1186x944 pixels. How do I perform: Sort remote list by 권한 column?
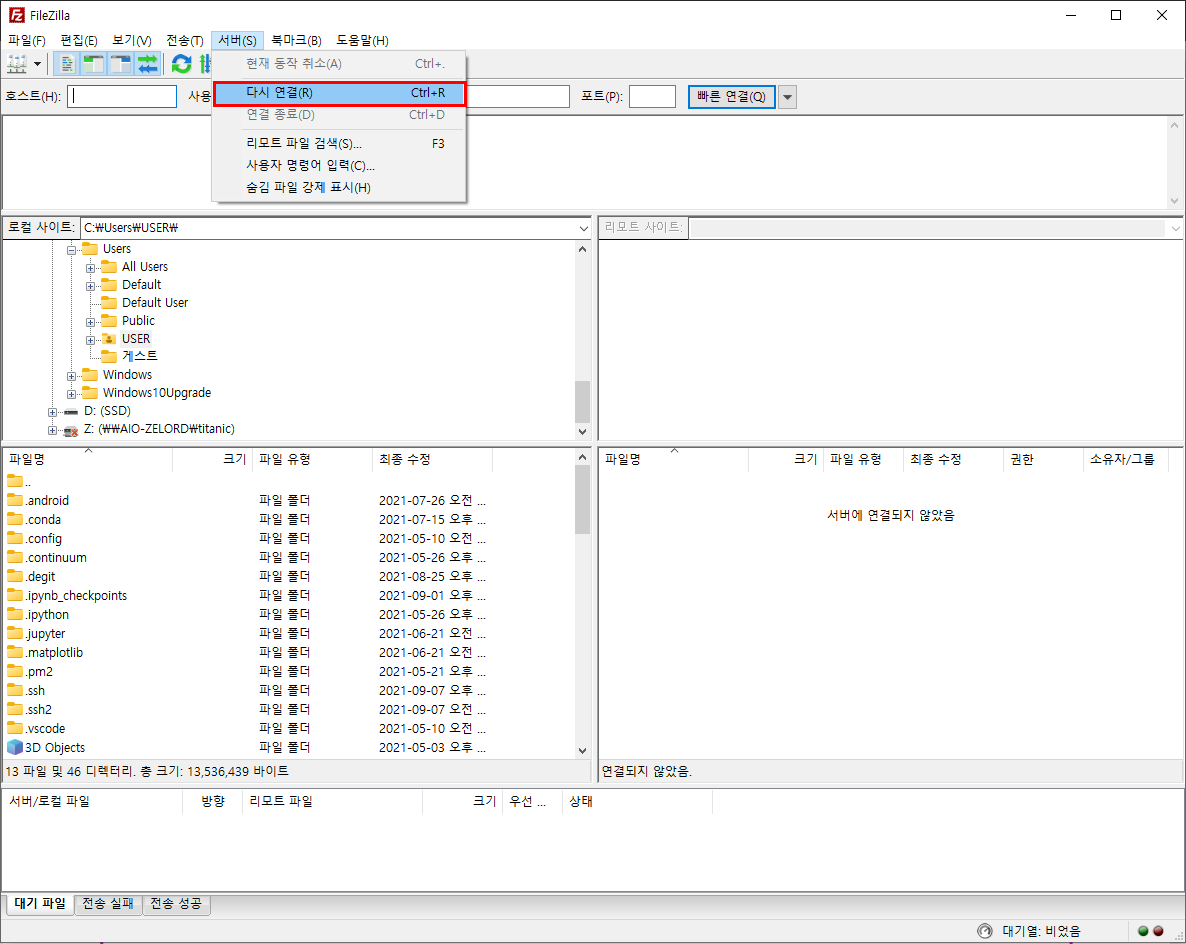[1043, 459]
